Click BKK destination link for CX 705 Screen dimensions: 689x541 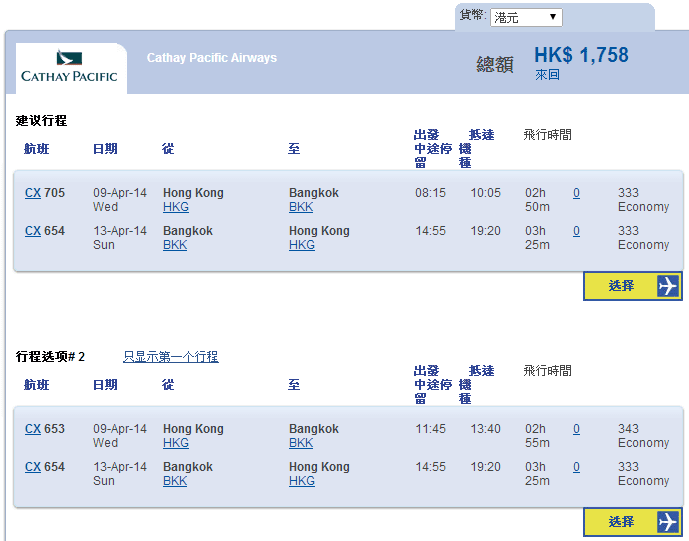tap(301, 207)
